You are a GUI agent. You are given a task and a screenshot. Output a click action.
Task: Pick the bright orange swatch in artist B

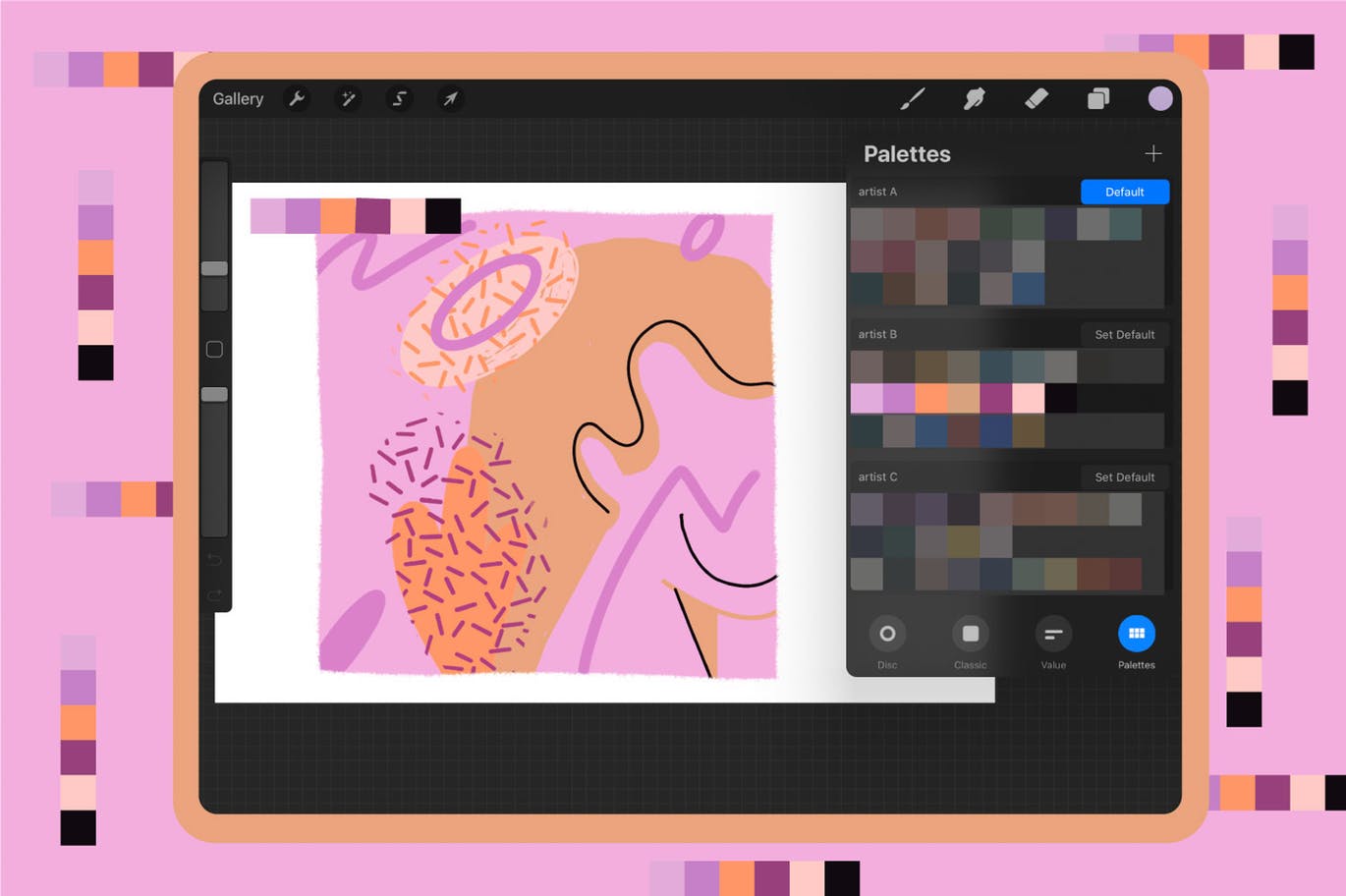(931, 398)
